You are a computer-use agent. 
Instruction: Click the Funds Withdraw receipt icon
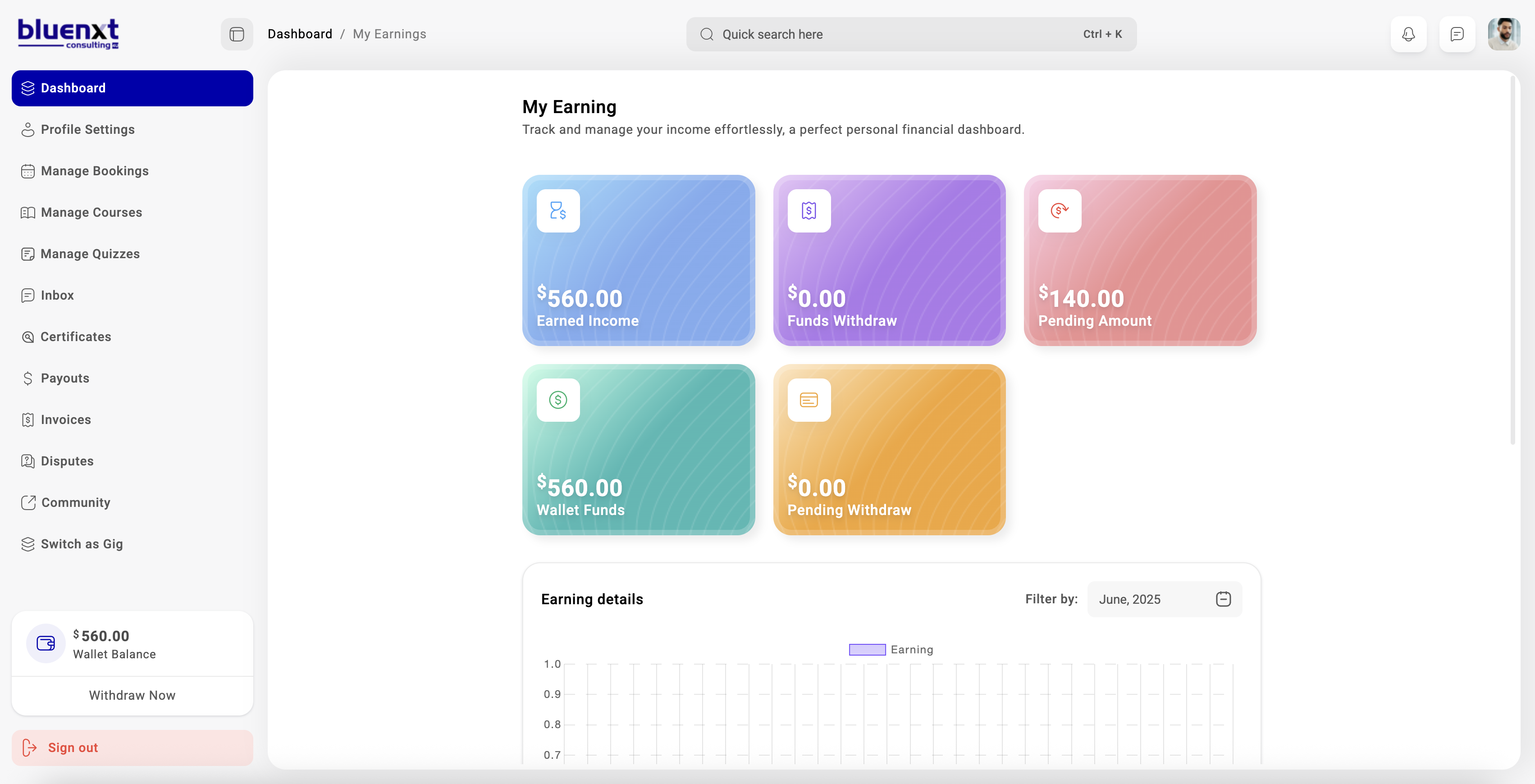809,210
